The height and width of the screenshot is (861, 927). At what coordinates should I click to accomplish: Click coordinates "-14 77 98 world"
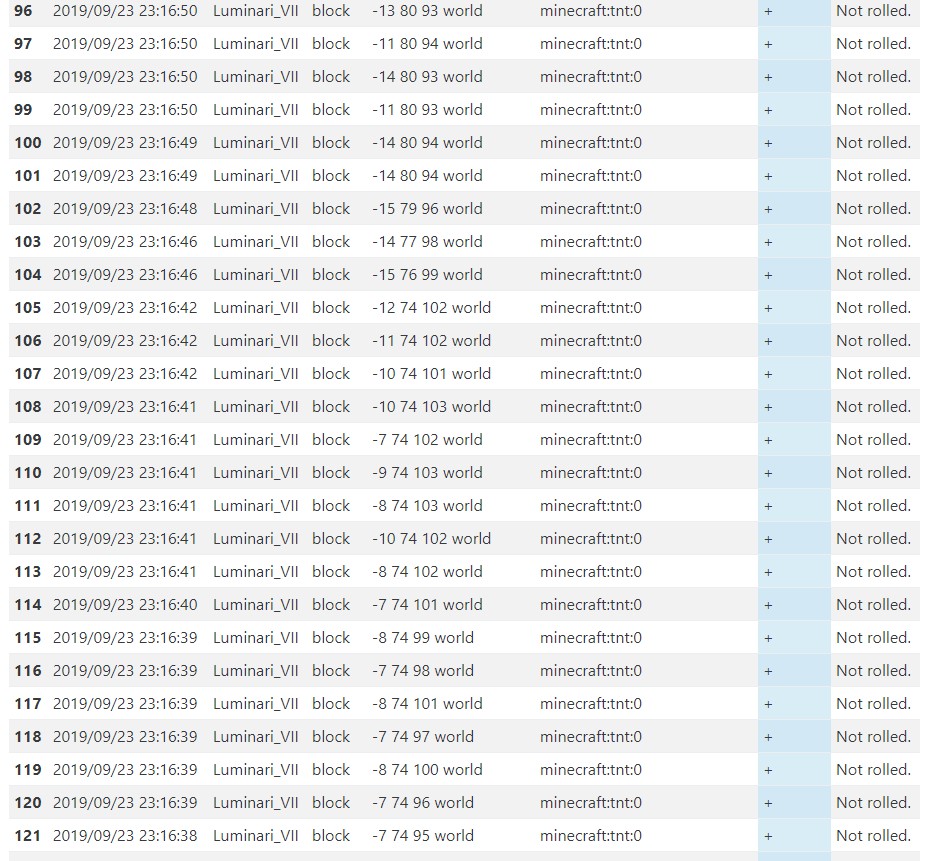pyautogui.click(x=427, y=242)
